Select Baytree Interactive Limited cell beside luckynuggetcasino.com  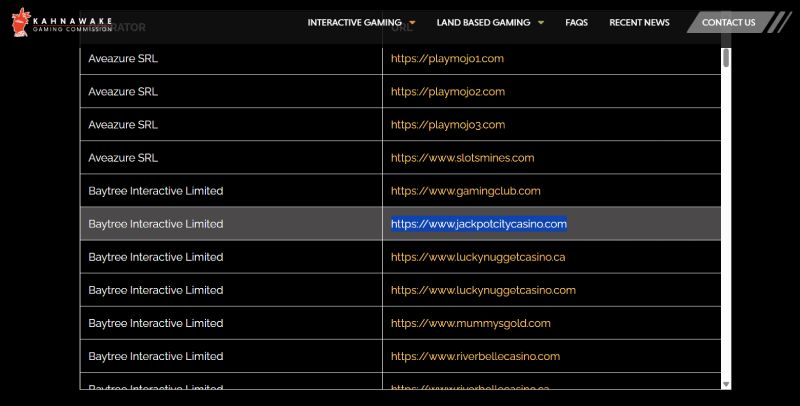231,290
